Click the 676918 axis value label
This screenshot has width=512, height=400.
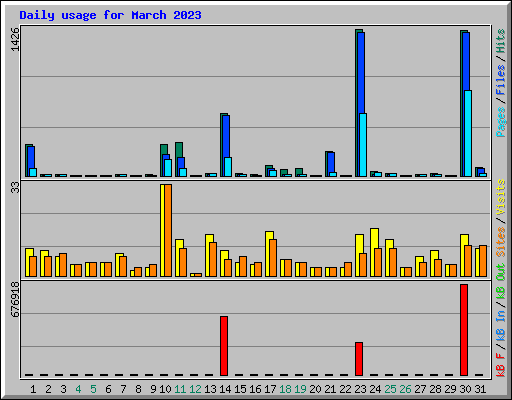click(x=15, y=299)
